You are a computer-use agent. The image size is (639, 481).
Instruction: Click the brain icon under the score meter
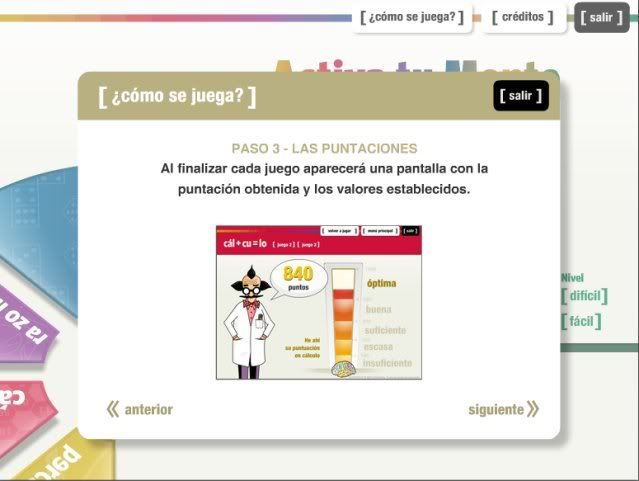(x=343, y=369)
